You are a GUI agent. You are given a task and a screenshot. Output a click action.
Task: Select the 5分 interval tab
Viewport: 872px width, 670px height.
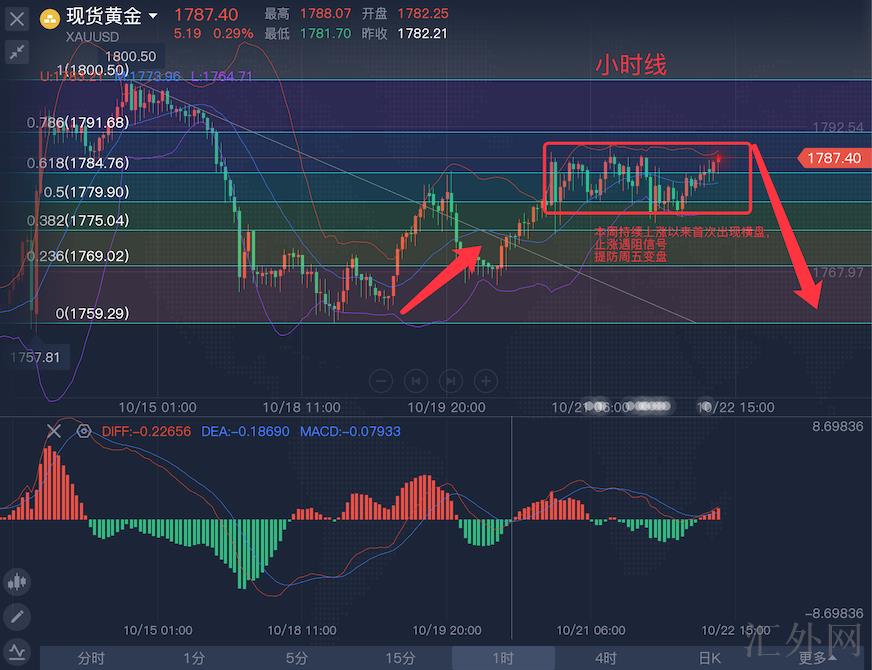[297, 658]
